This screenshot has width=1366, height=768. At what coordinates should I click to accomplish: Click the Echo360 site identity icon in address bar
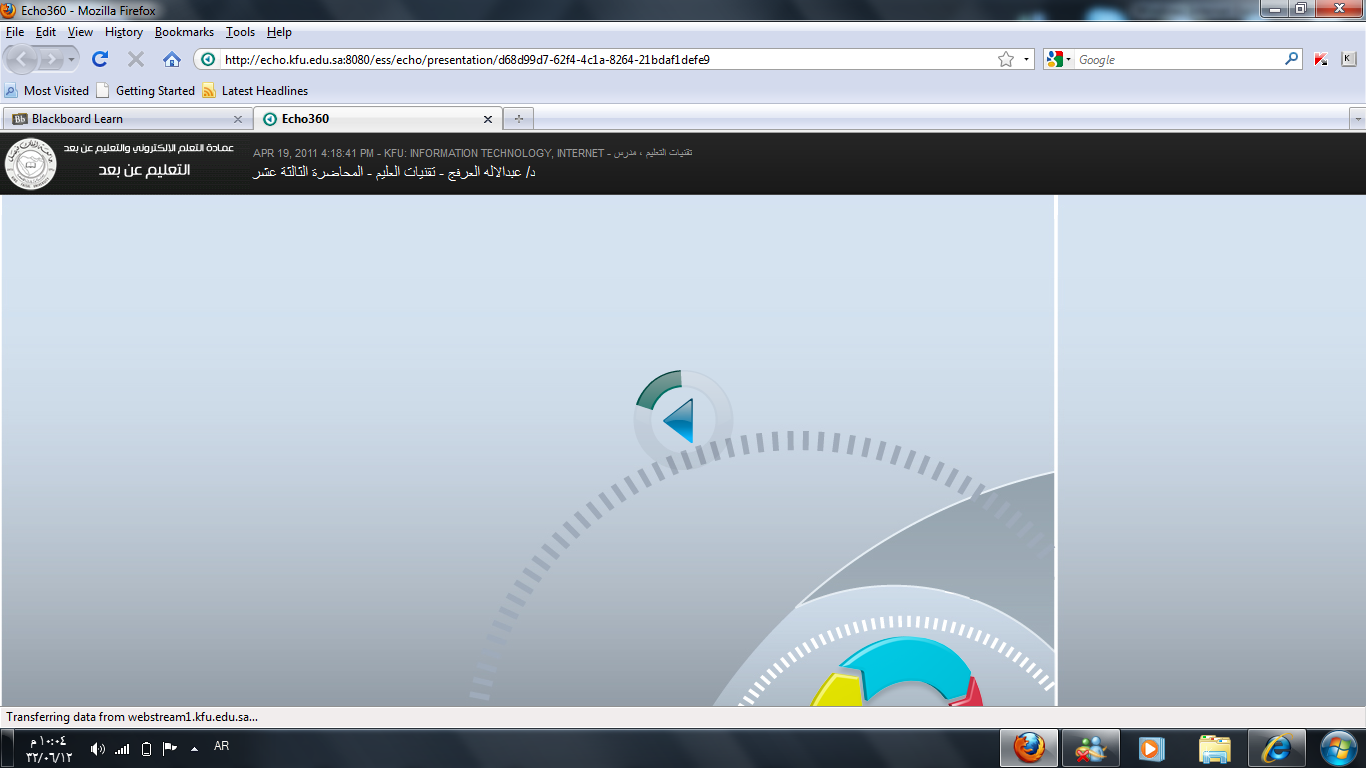coord(207,60)
